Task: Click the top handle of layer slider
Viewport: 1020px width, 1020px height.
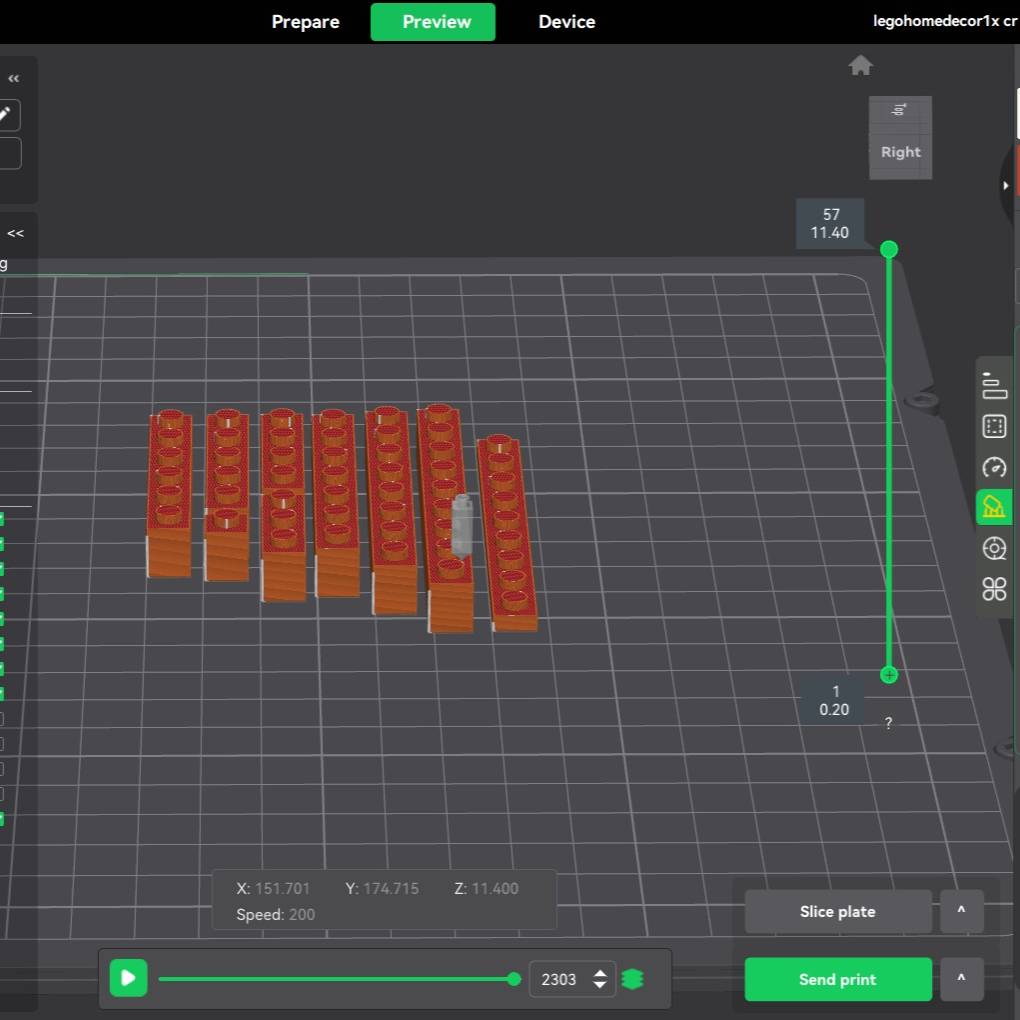Action: pyautogui.click(x=889, y=249)
